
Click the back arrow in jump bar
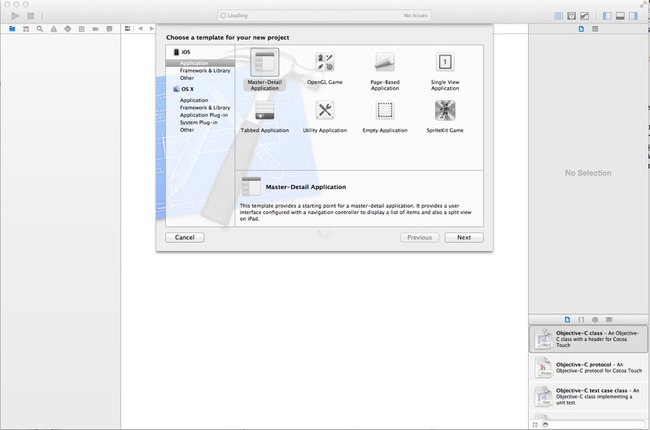(x=141, y=29)
